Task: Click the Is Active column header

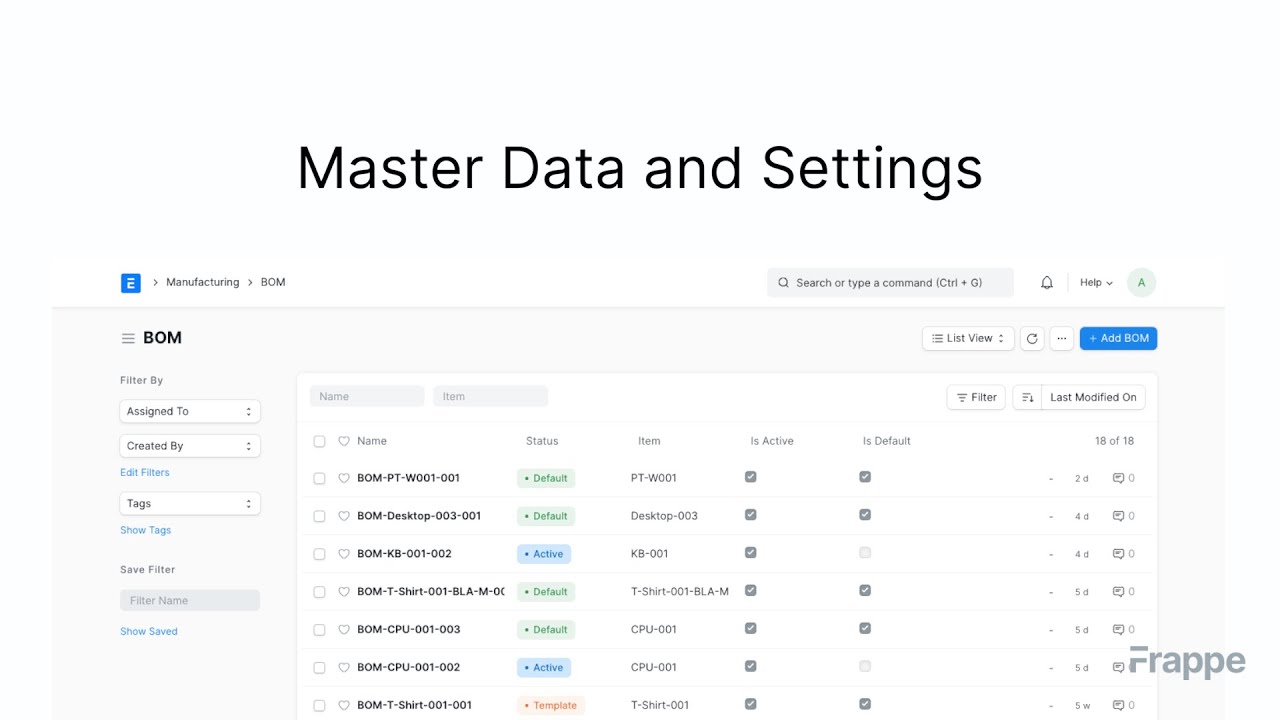Action: pyautogui.click(x=772, y=441)
